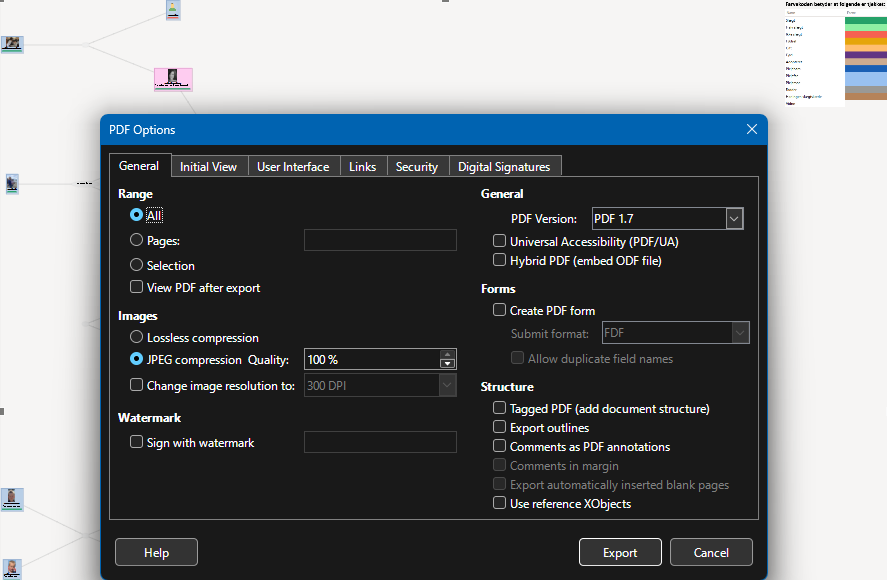This screenshot has width=887, height=580.
Task: Open the 300 DPI resolution dropdown
Action: pyautogui.click(x=447, y=385)
